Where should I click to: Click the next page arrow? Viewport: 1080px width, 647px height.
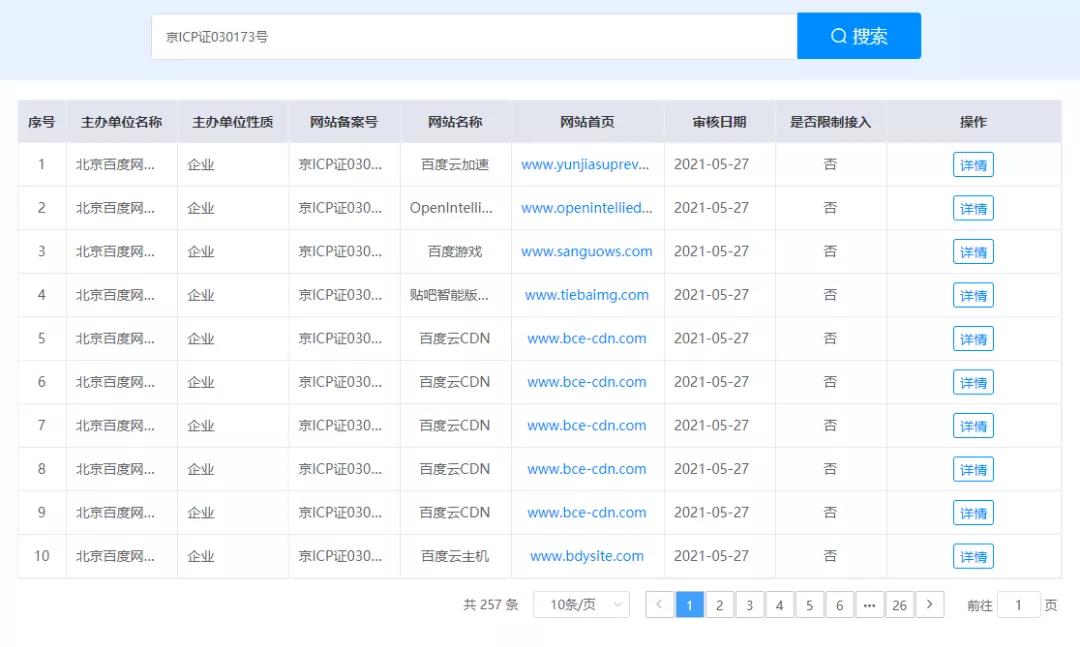pos(929,604)
